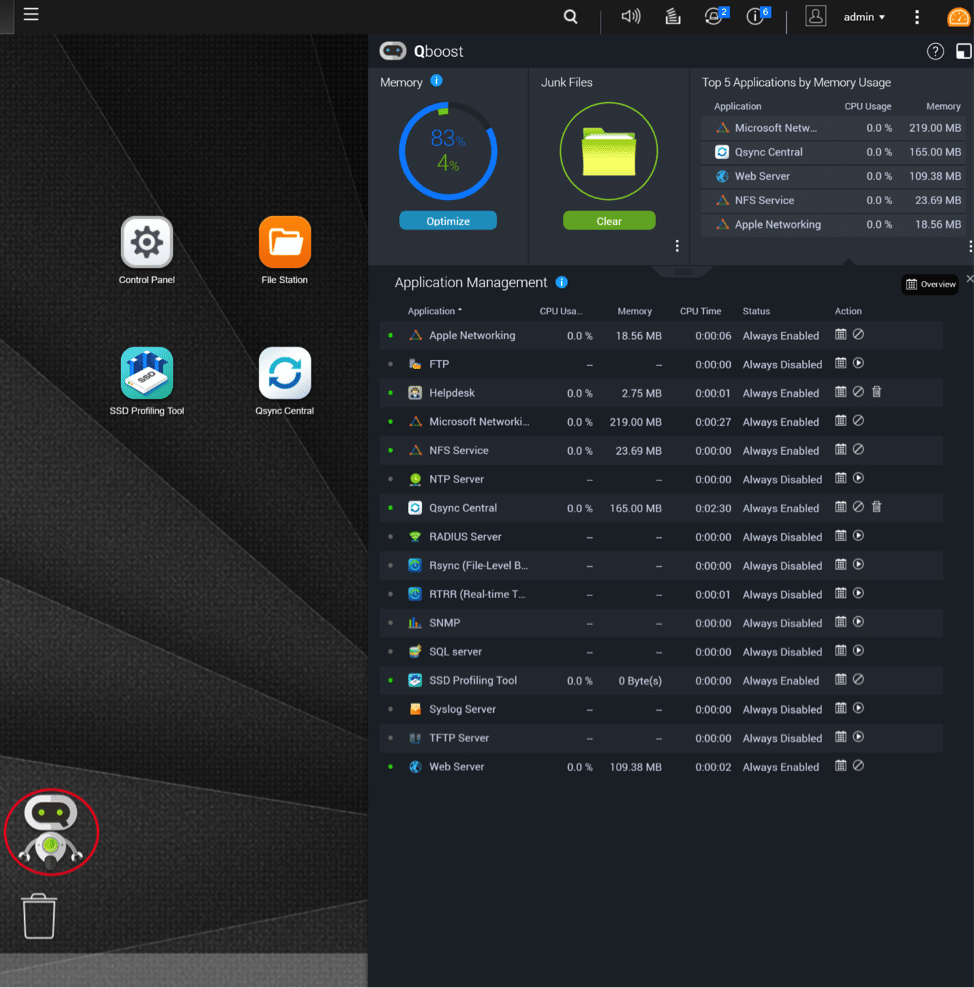Click the Qboost robot on the desktop
Screen dimensions: 974x988
[x=51, y=831]
